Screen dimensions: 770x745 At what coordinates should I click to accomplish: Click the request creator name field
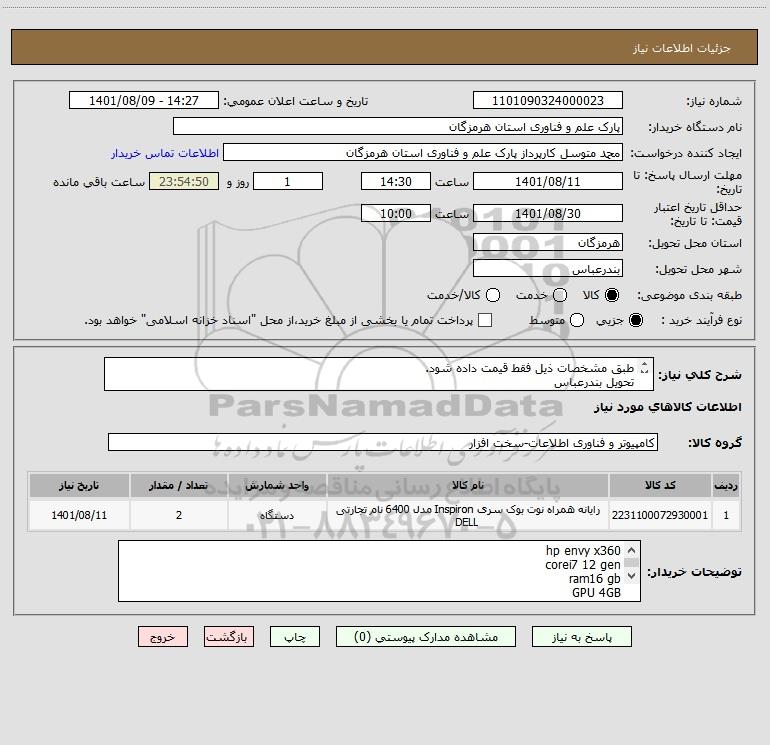click(423, 153)
